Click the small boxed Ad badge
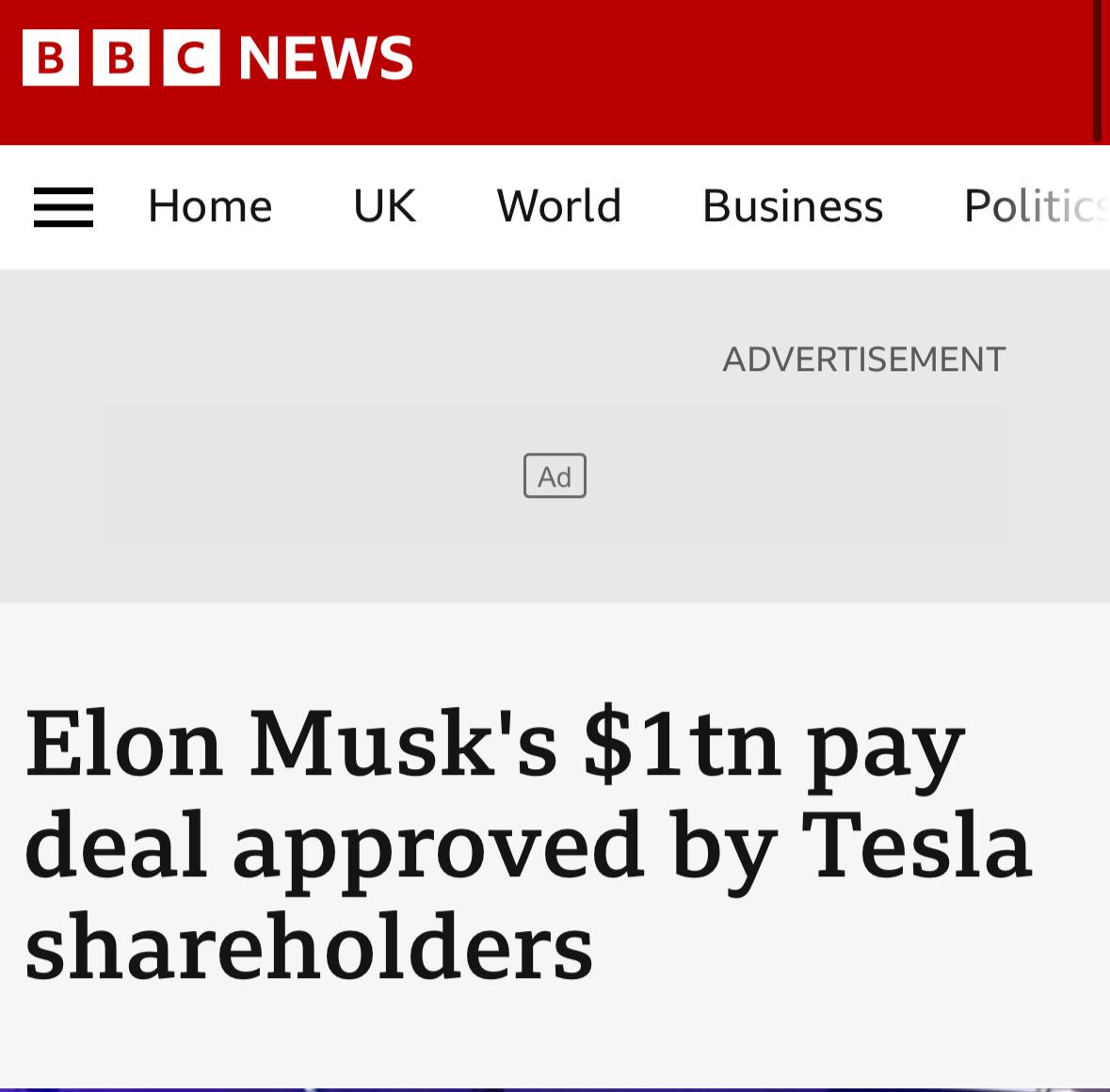The height and width of the screenshot is (1092, 1110). (x=555, y=476)
